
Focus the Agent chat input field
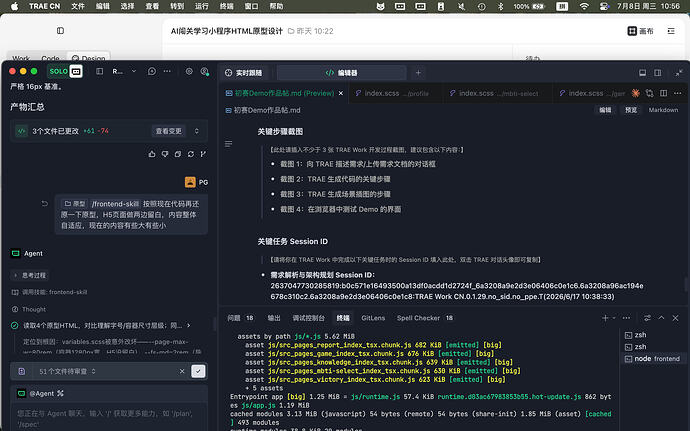coord(109,418)
